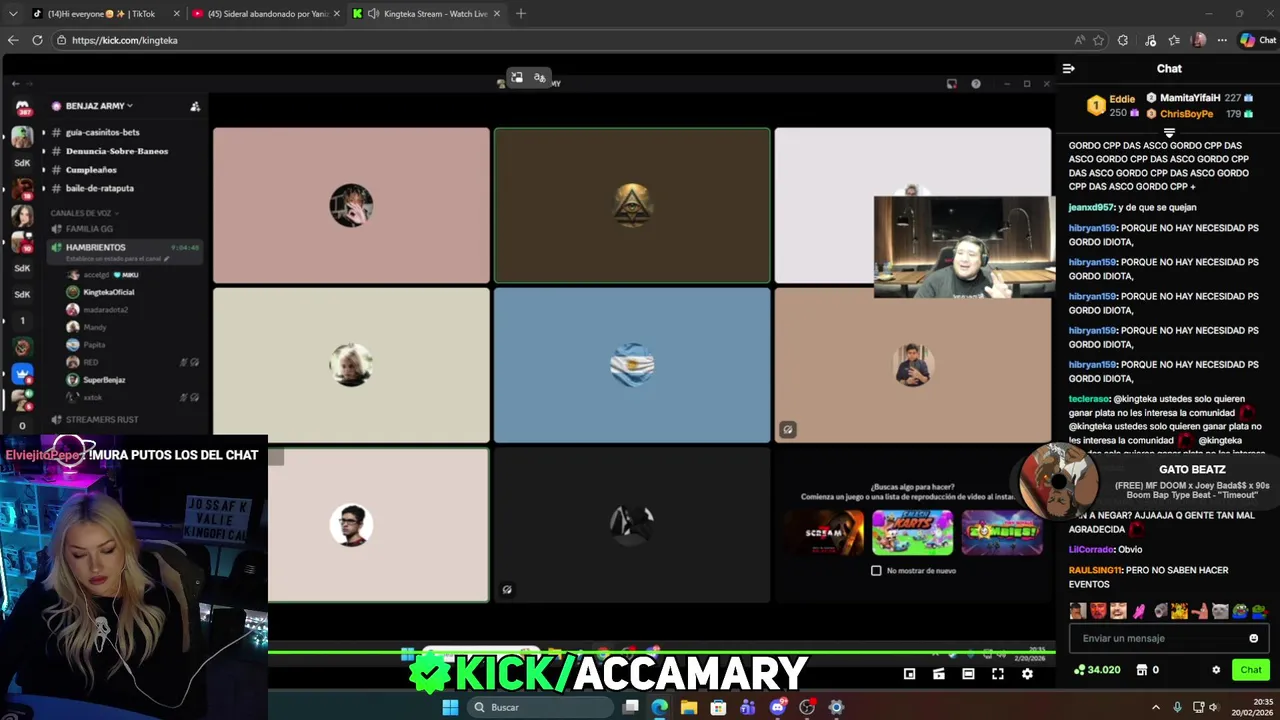The image size is (1280, 720).
Task: Toggle fullscreen on the Kick player
Action: (x=997, y=674)
